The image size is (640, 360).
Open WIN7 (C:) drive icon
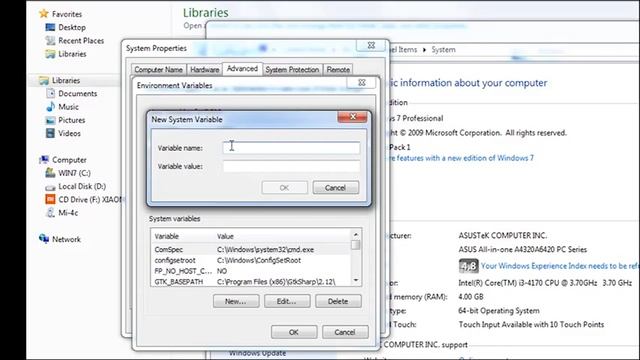click(50, 173)
